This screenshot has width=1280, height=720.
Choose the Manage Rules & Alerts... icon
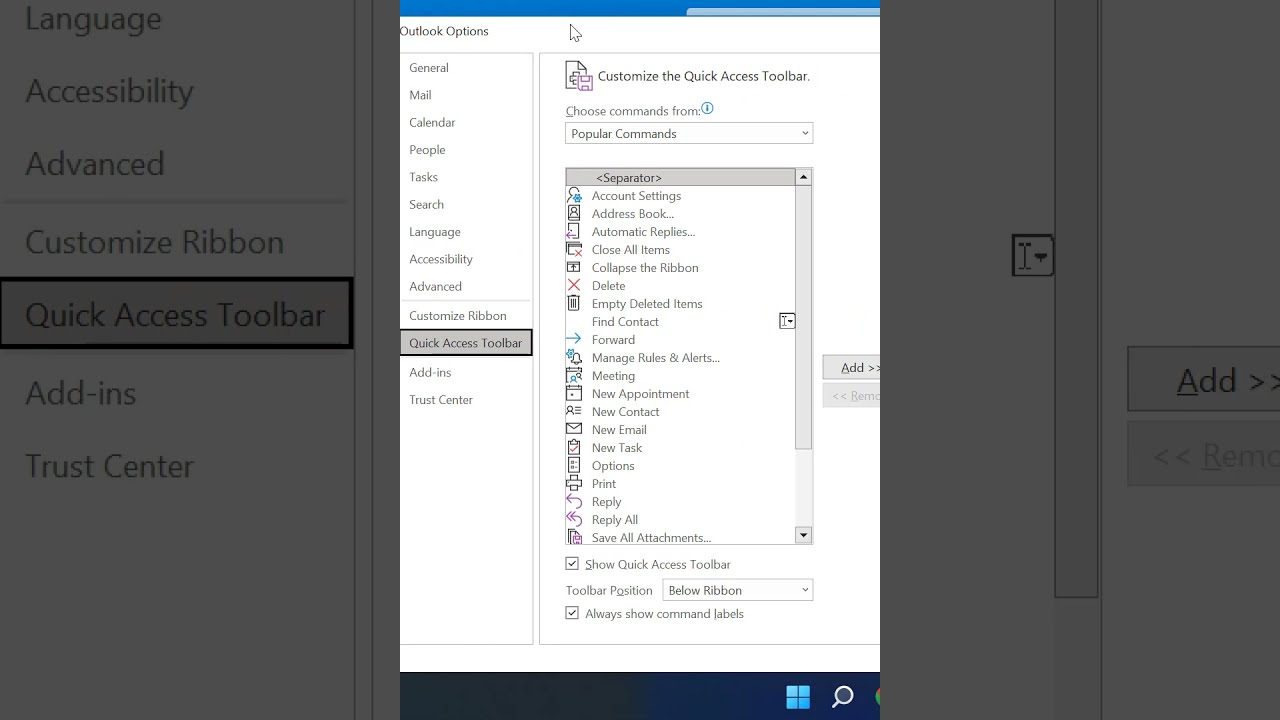click(574, 358)
